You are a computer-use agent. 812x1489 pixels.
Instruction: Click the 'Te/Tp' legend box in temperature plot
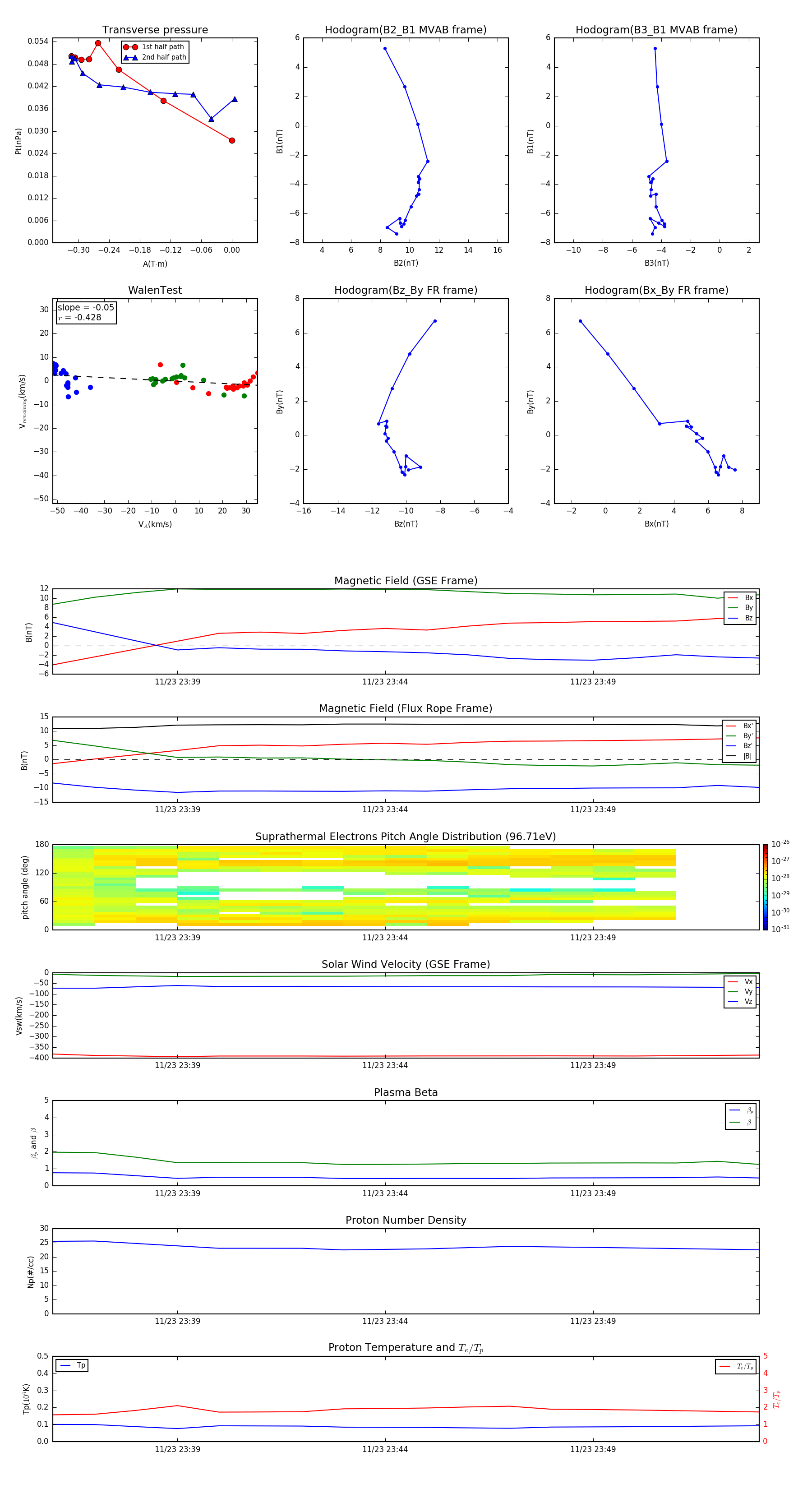[x=736, y=1367]
